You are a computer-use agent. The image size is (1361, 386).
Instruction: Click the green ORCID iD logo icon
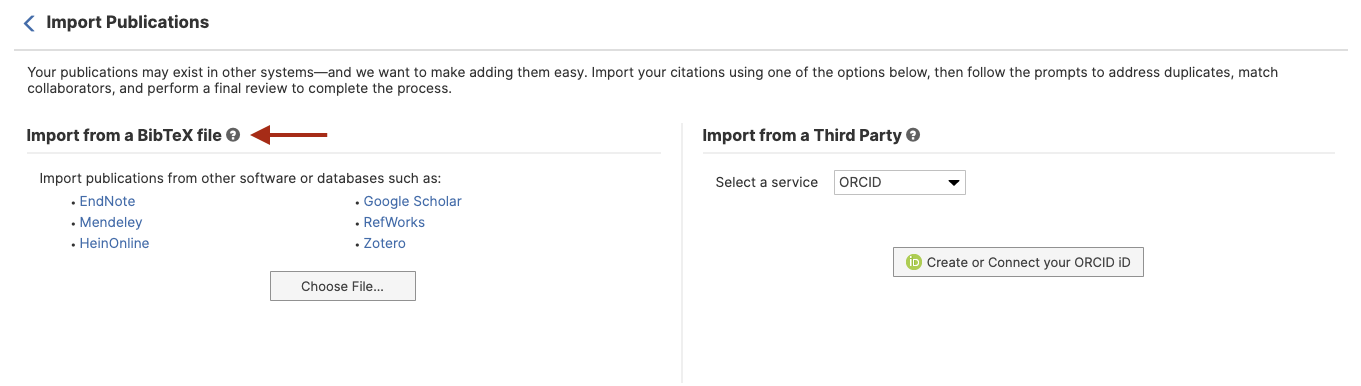[x=913, y=263]
